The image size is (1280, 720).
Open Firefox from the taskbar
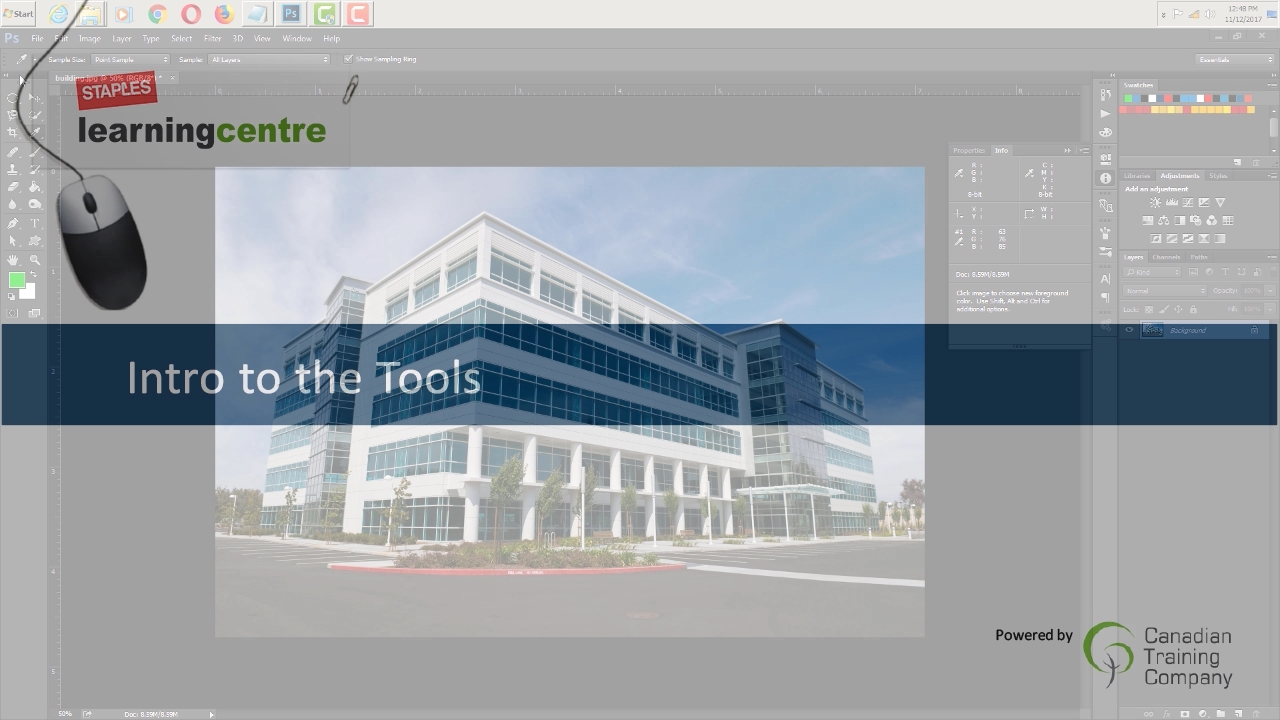click(224, 14)
